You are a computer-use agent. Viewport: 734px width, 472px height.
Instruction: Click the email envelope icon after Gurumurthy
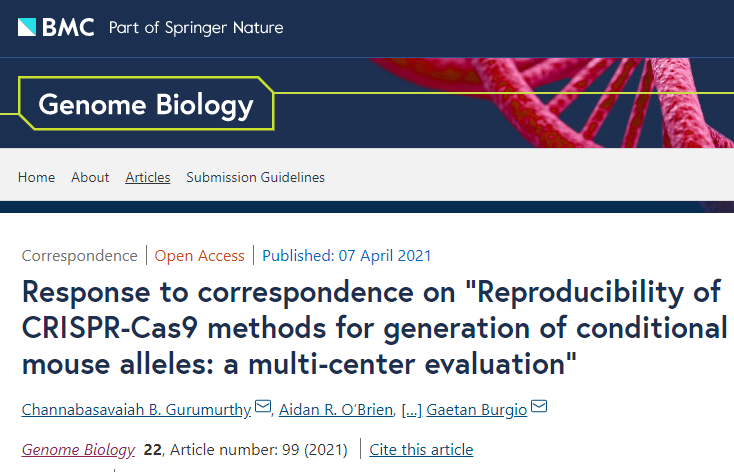point(263,406)
